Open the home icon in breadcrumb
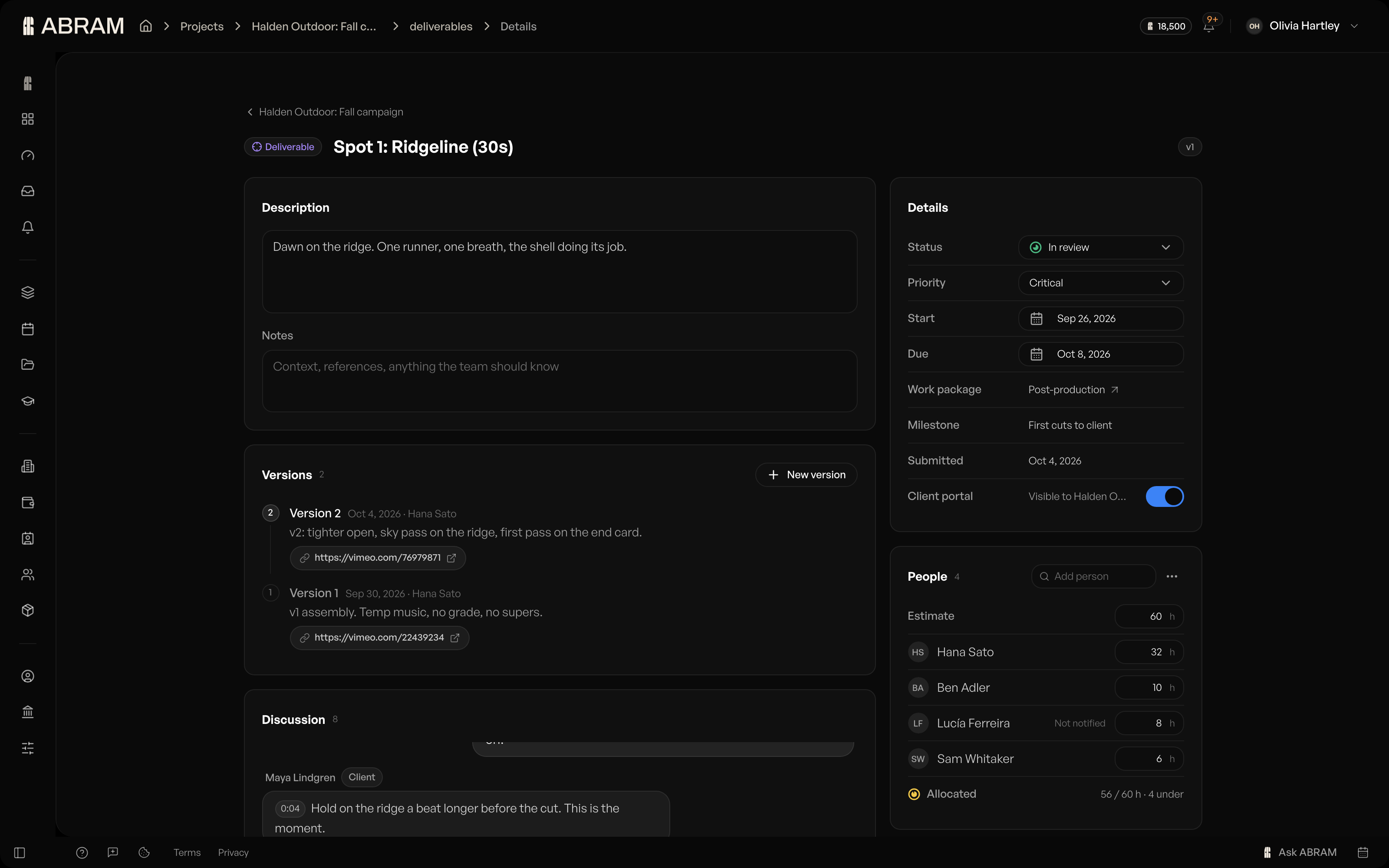Screen dimensions: 1389x868 [x=146, y=26]
